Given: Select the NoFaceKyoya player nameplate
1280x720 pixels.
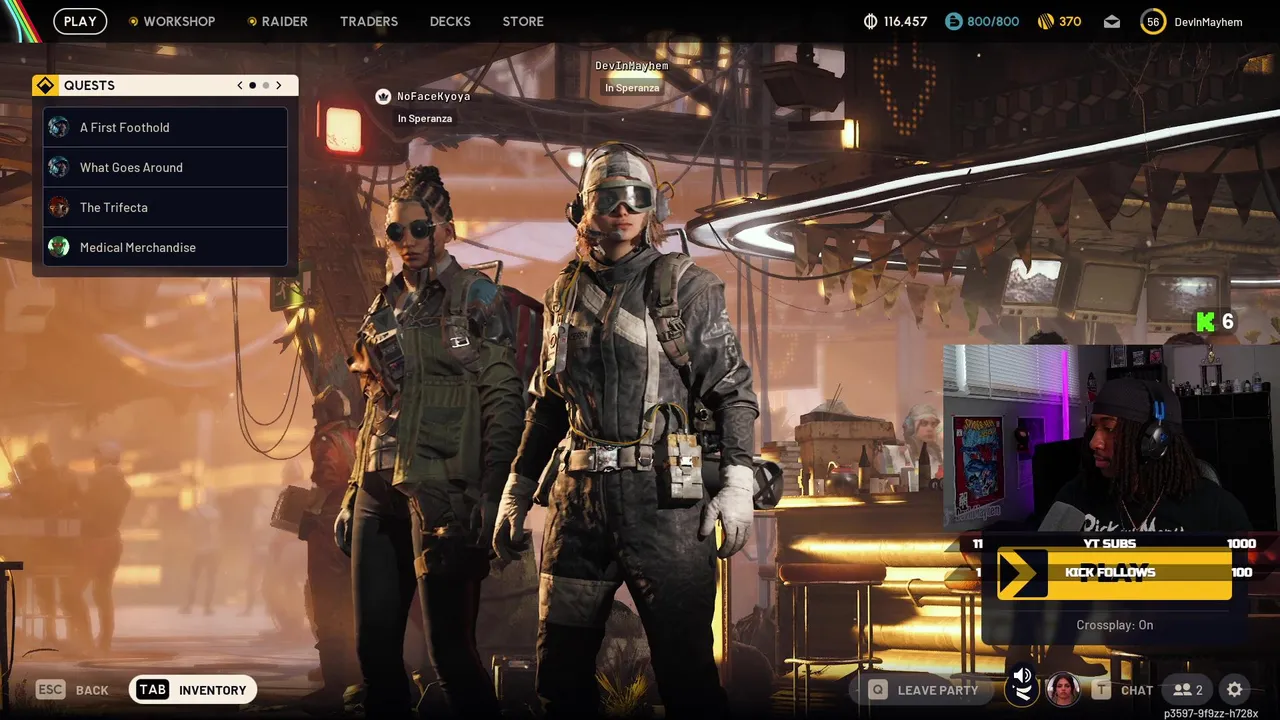Looking at the screenshot, I should pyautogui.click(x=433, y=96).
